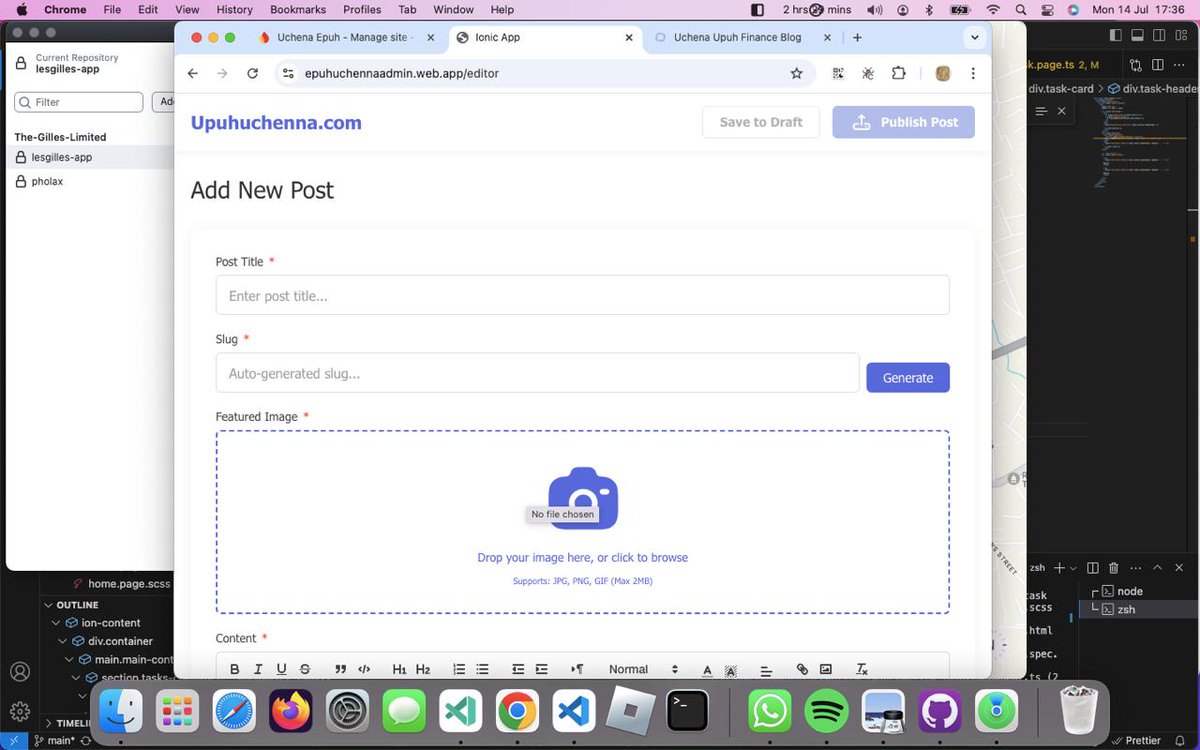Click the Publish Post button
The height and width of the screenshot is (750, 1200).
coord(903,122)
